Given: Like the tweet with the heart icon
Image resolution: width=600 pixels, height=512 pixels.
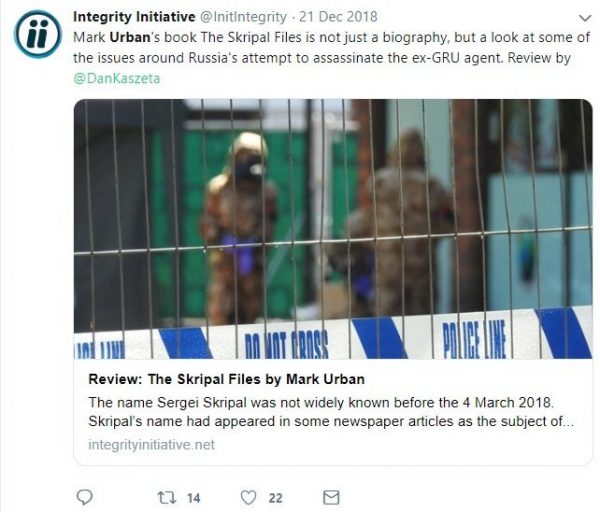Looking at the screenshot, I should pos(248,497).
